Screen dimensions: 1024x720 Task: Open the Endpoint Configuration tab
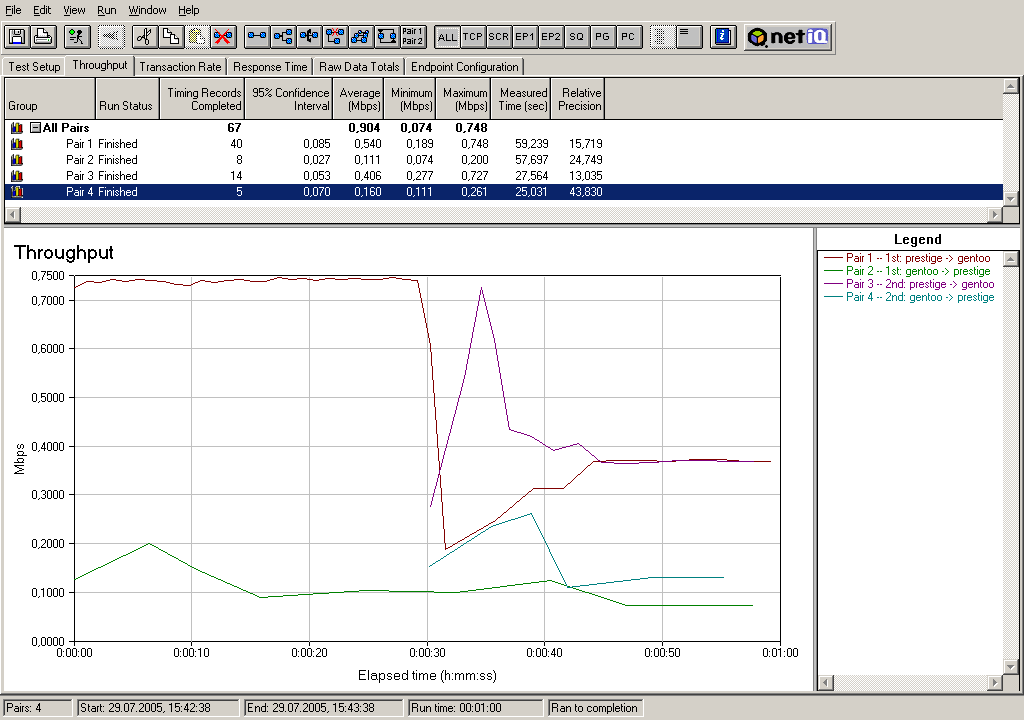click(x=464, y=67)
